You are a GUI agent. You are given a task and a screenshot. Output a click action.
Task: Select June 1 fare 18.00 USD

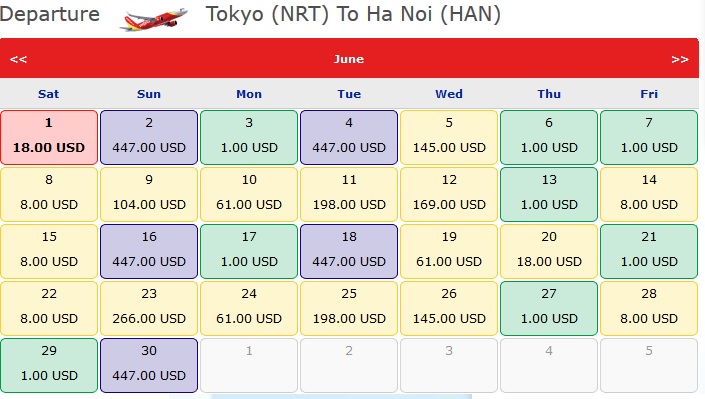tap(49, 137)
